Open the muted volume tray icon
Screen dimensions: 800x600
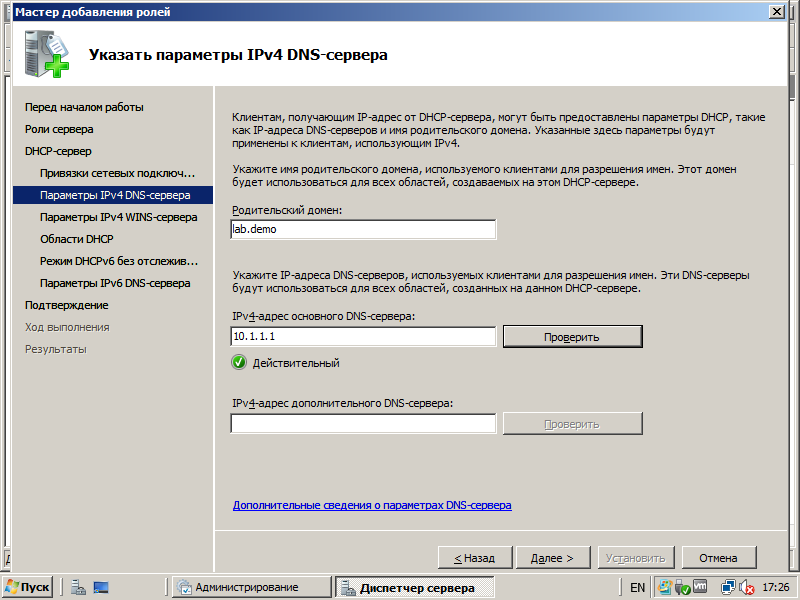[746, 588]
